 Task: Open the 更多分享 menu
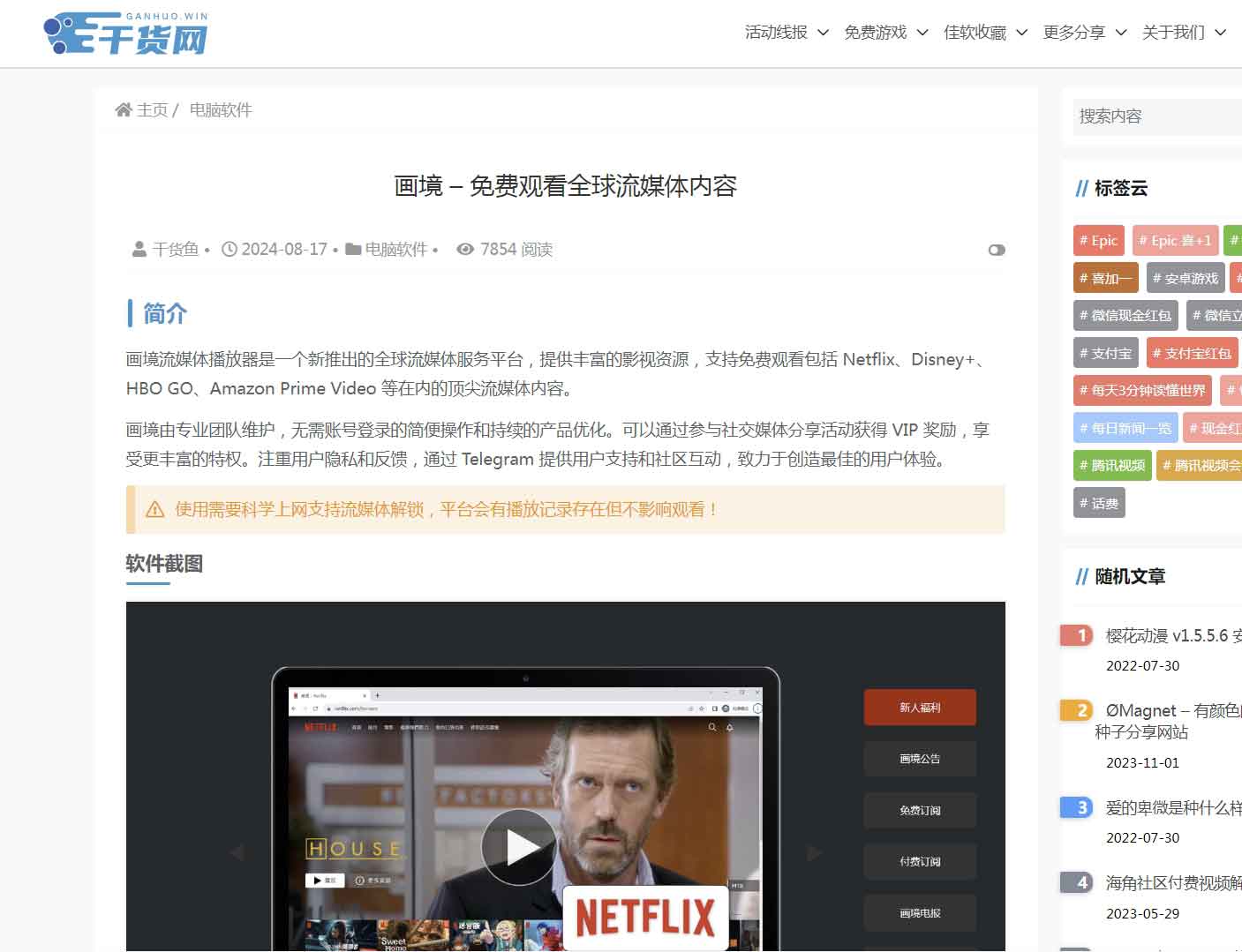click(x=1084, y=33)
